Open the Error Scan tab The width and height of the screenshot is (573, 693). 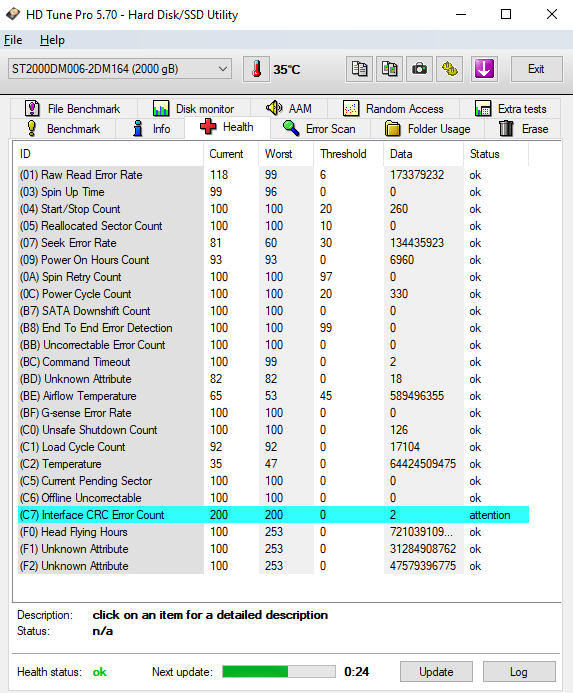pos(319,129)
